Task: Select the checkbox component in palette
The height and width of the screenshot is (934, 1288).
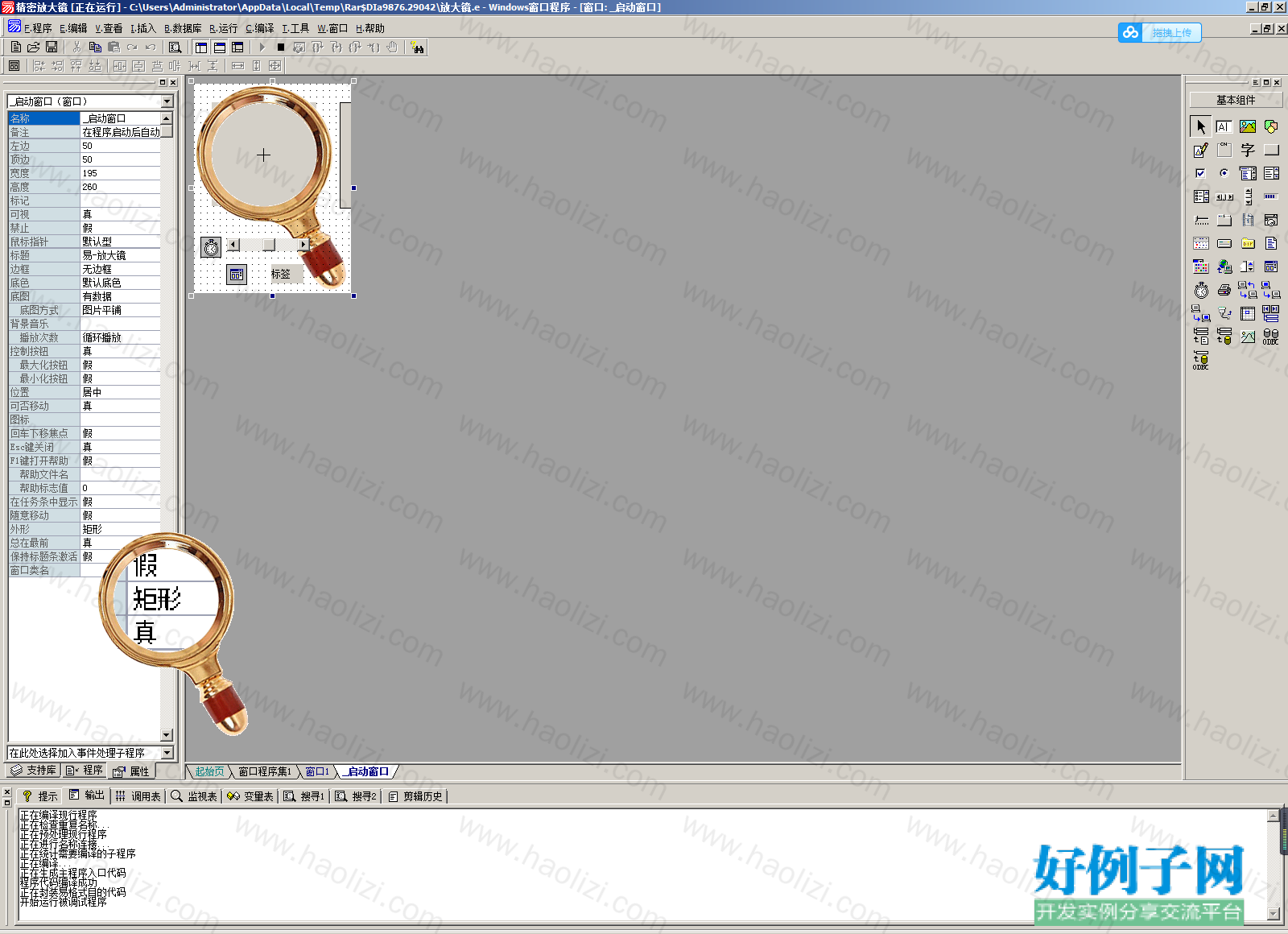Action: 1201,173
